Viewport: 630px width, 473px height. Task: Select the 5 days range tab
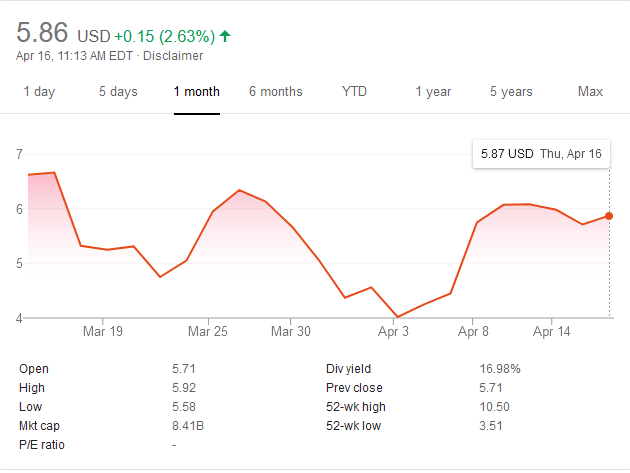(118, 92)
